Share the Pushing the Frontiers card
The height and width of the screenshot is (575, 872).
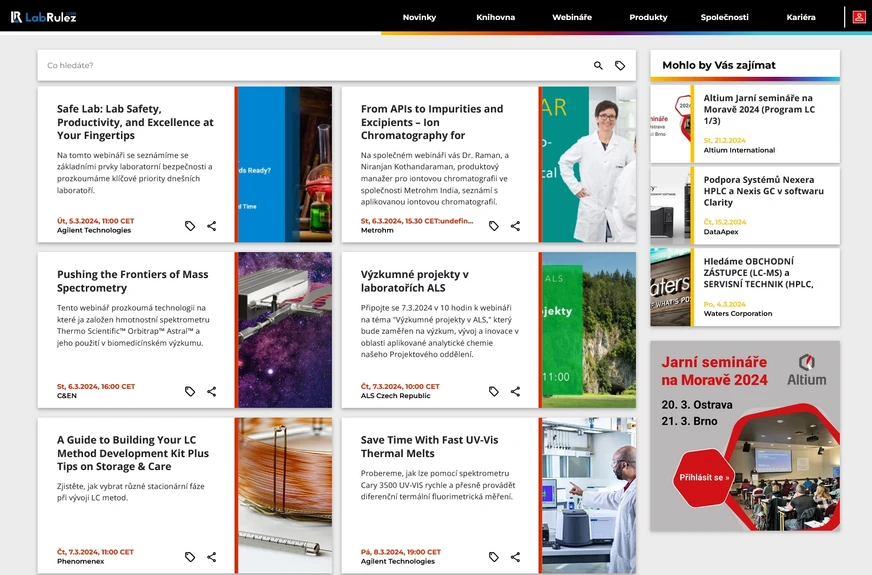(x=212, y=391)
